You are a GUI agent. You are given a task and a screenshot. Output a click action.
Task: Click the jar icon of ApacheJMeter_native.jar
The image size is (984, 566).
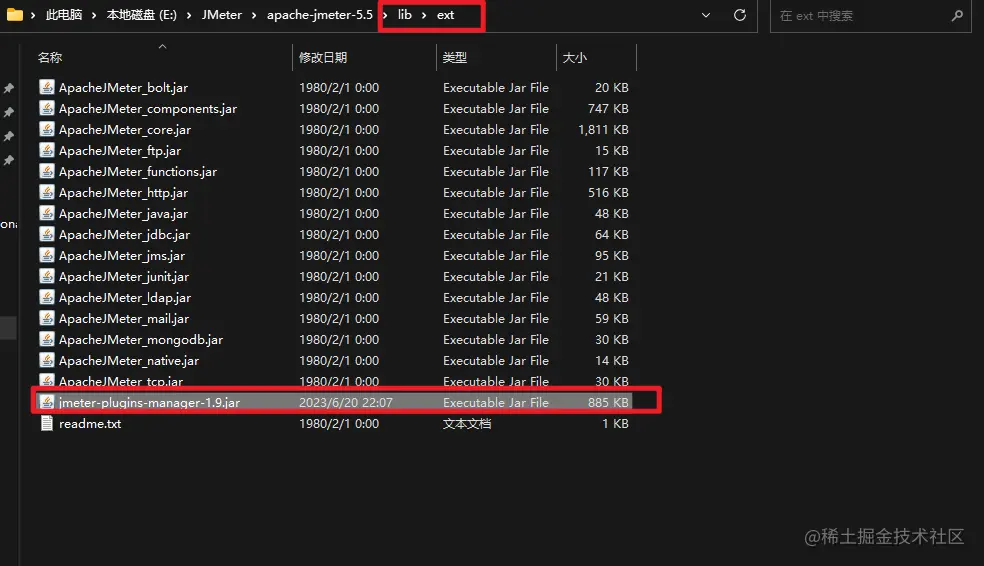tap(47, 360)
